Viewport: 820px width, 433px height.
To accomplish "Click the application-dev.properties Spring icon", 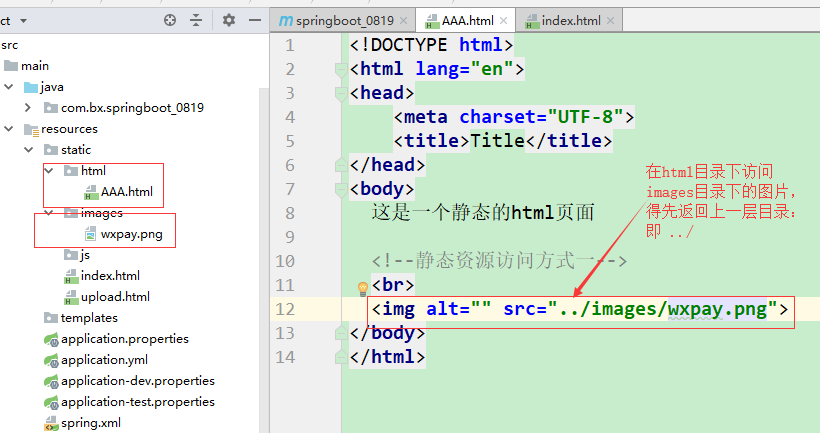I will (x=51, y=381).
